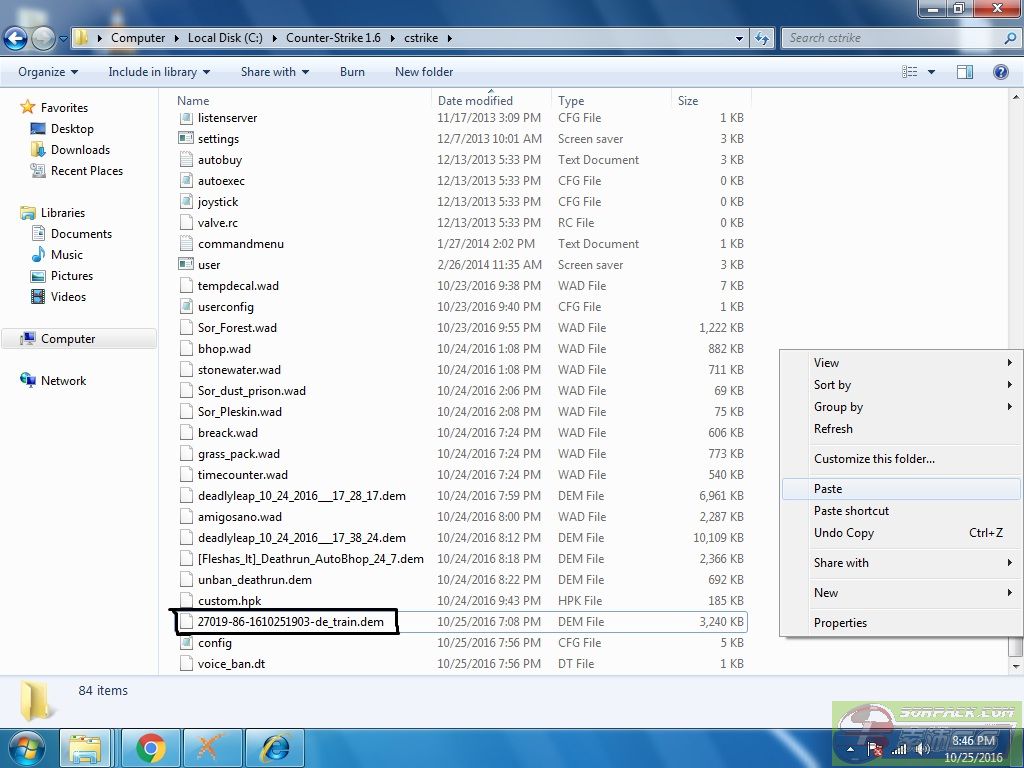Open the Downloads folder in Favorites
Viewport: 1024px width, 768px height.
click(80, 150)
